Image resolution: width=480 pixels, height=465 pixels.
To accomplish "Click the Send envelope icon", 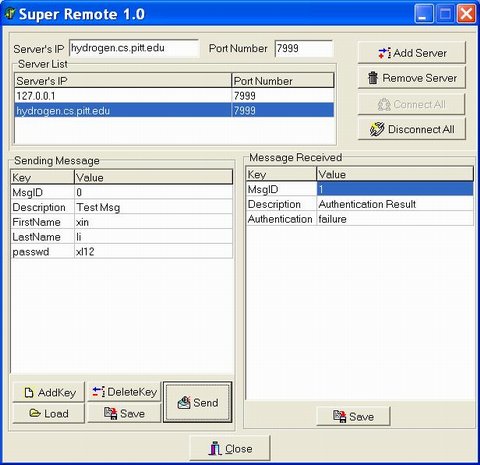I will (184, 403).
